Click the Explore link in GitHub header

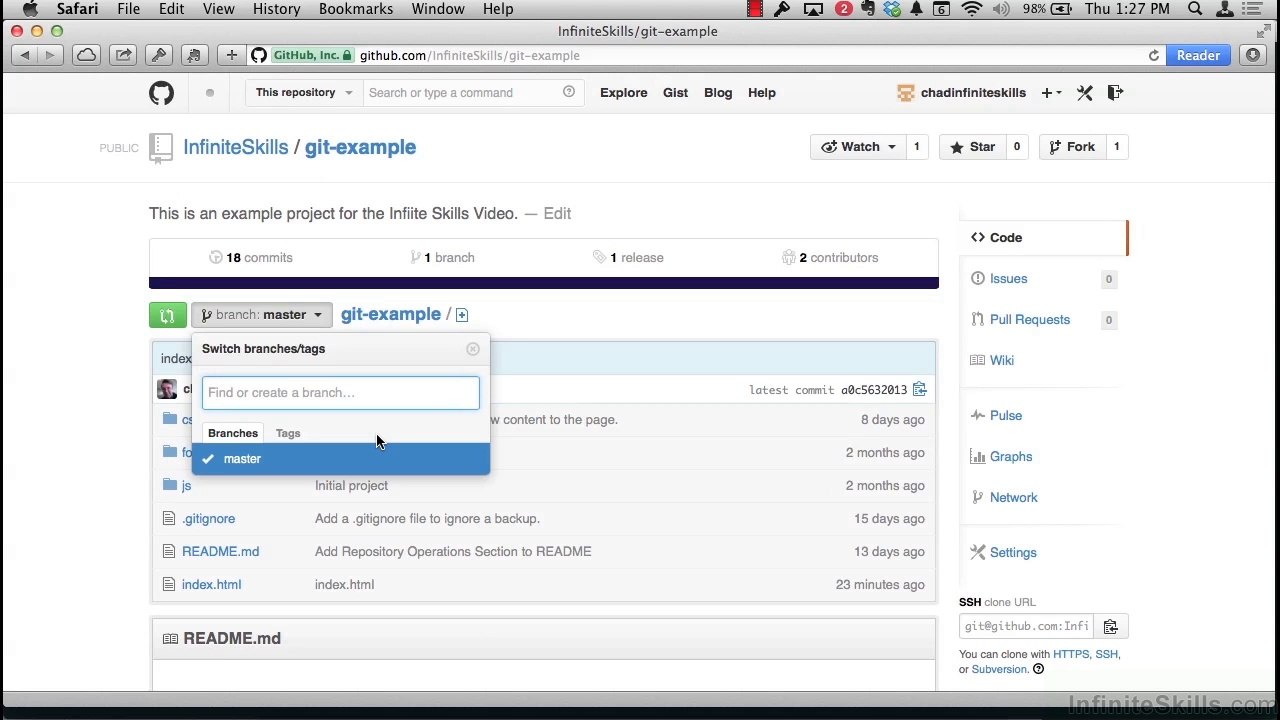(623, 93)
